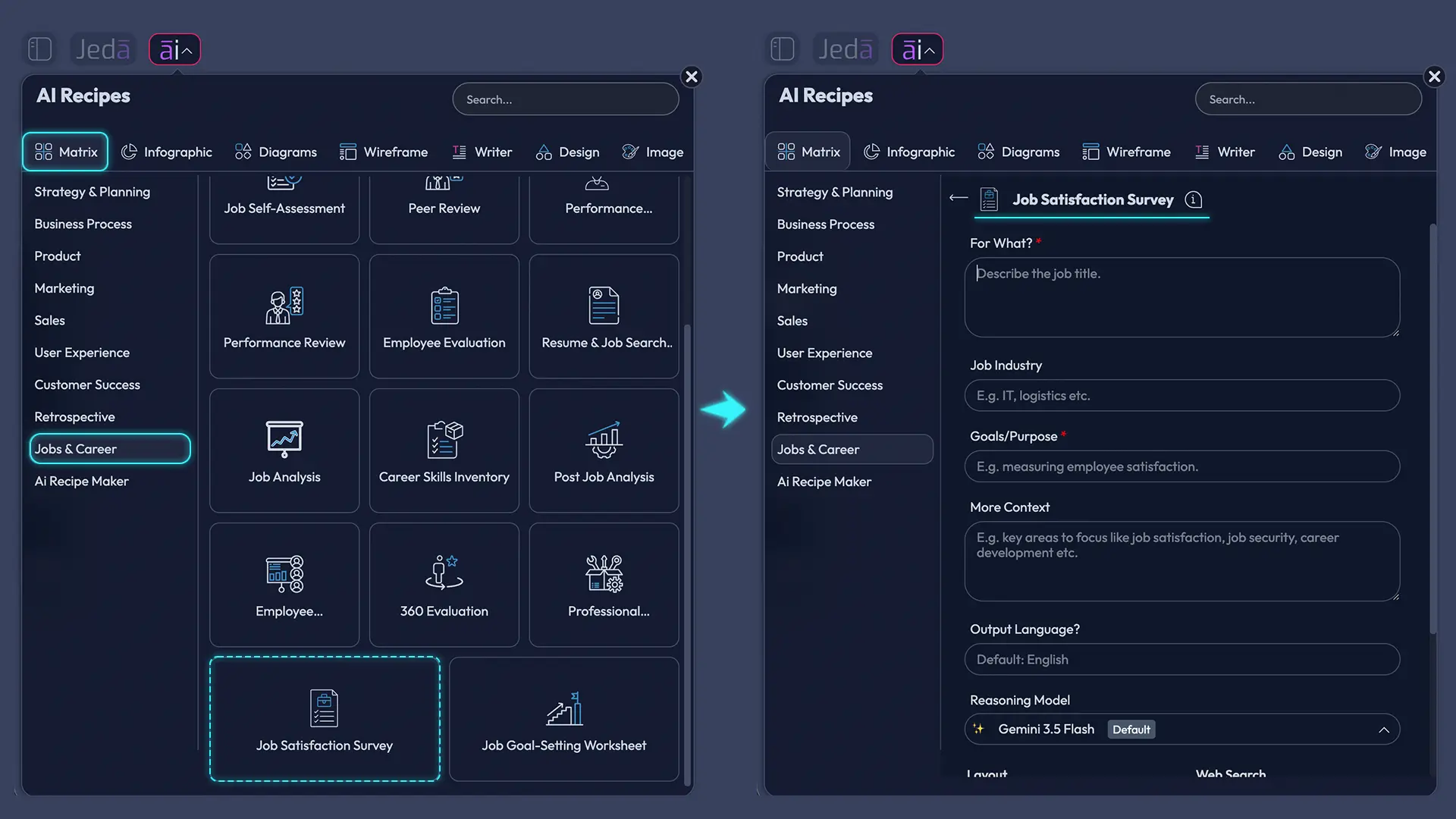Select the Matrix tab in right window

[x=808, y=152]
